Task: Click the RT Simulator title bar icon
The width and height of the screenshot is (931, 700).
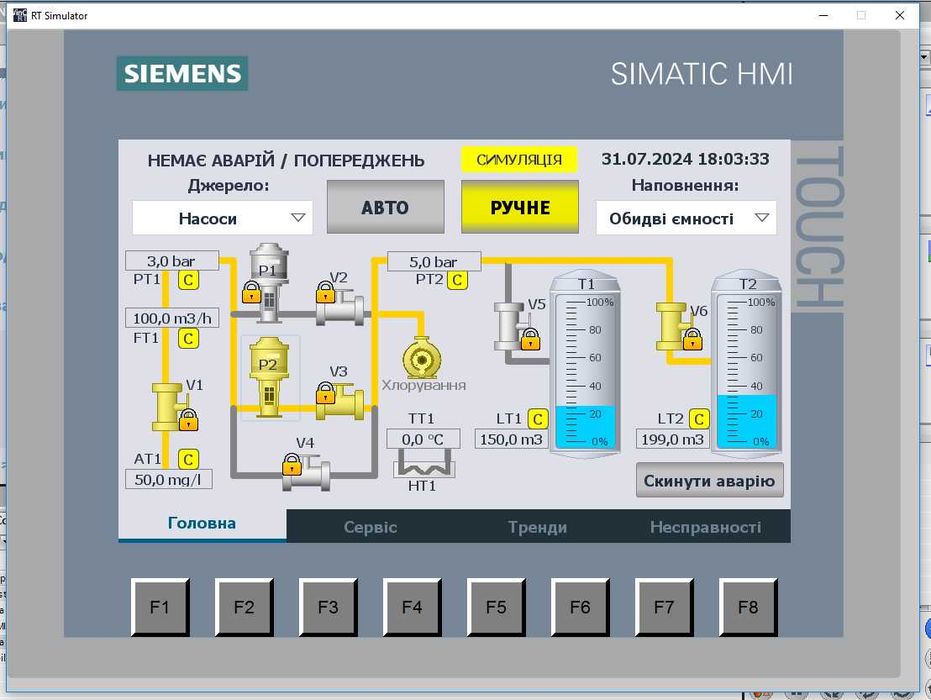Action: (x=20, y=15)
